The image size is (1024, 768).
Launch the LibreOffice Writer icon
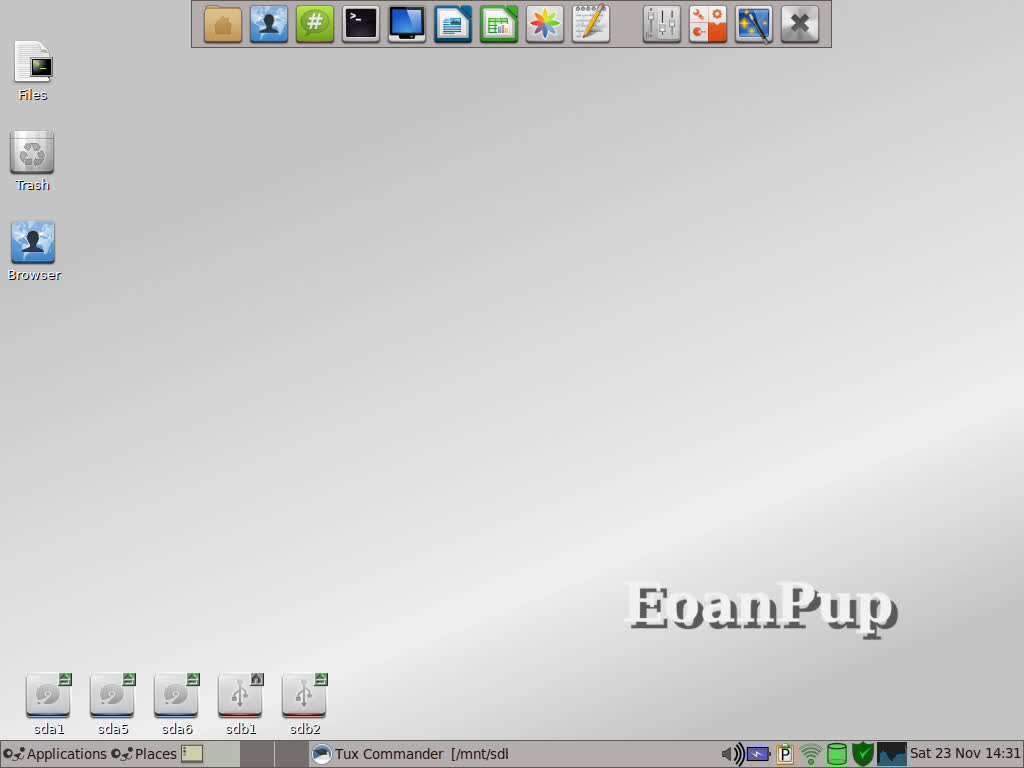point(453,24)
